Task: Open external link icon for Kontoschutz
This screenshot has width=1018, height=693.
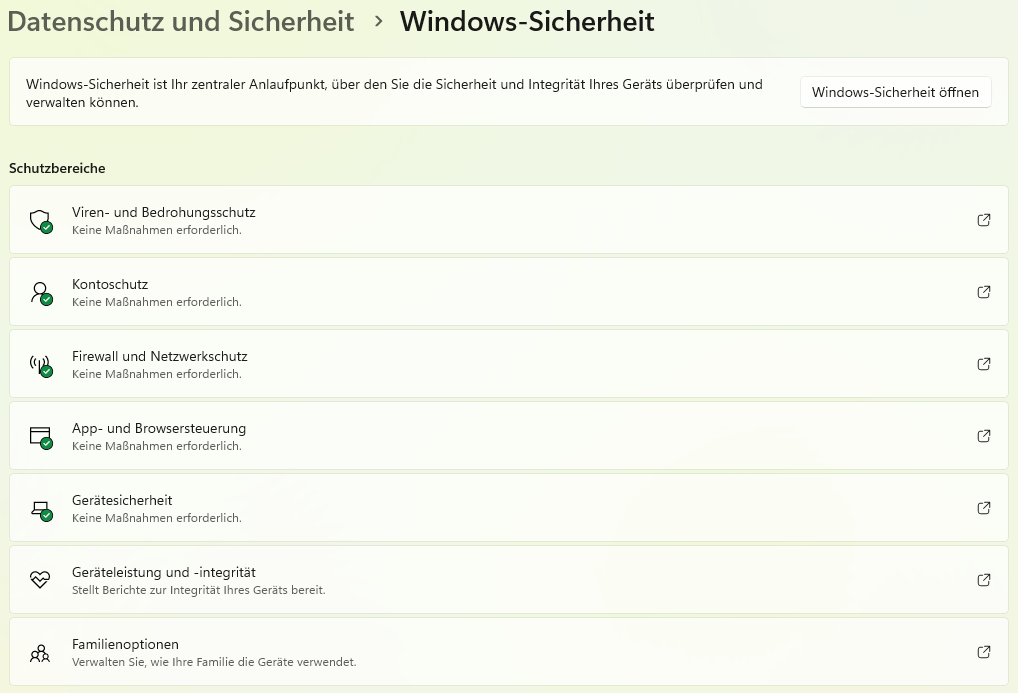Action: coord(984,292)
